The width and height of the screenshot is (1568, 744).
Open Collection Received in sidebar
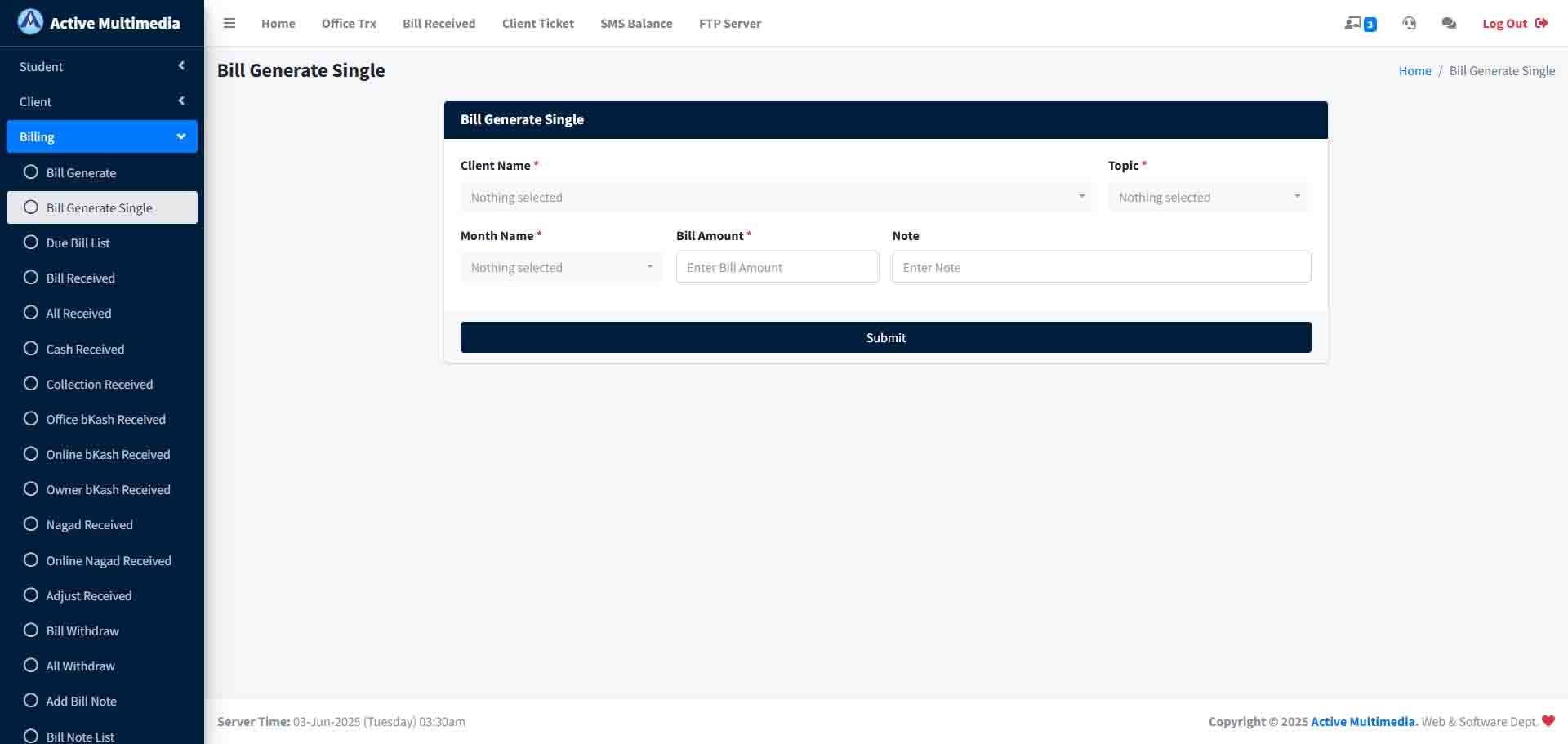pyautogui.click(x=102, y=384)
